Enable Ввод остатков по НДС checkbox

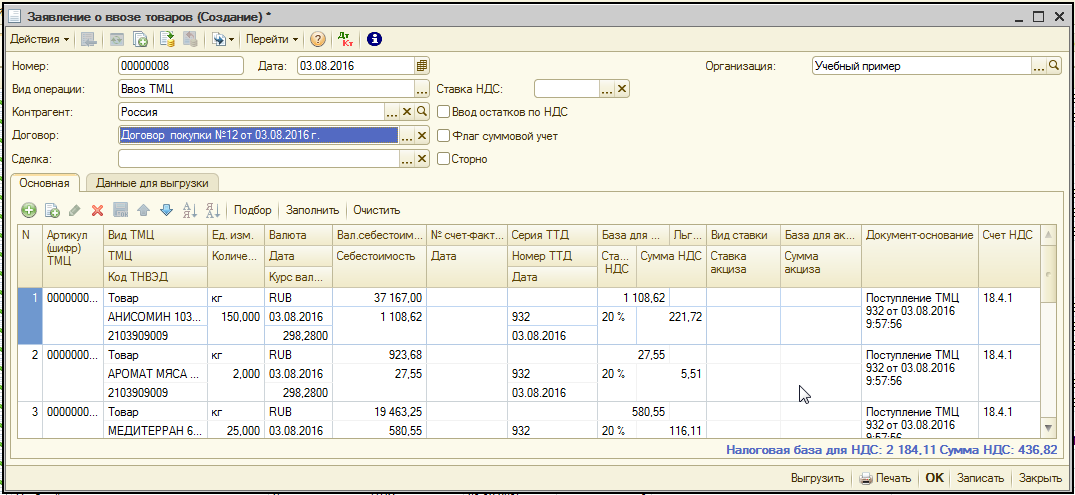tap(444, 112)
